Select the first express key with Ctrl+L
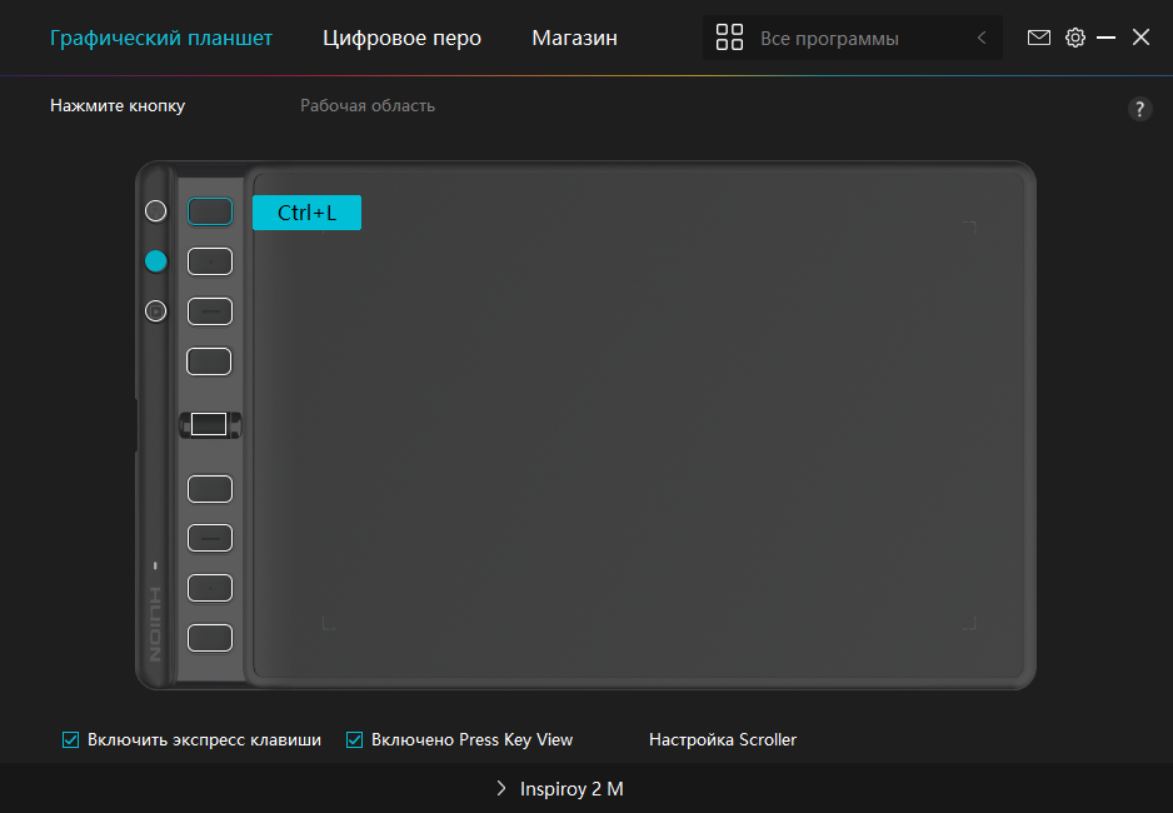Viewport: 1173px width, 813px height. pyautogui.click(x=210, y=212)
